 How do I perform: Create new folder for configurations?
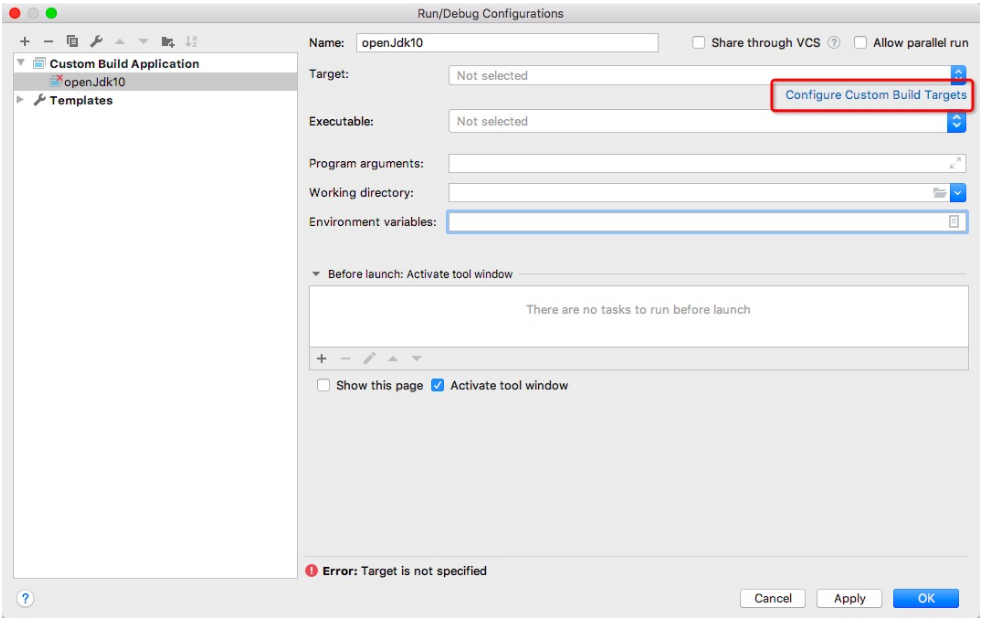[168, 41]
